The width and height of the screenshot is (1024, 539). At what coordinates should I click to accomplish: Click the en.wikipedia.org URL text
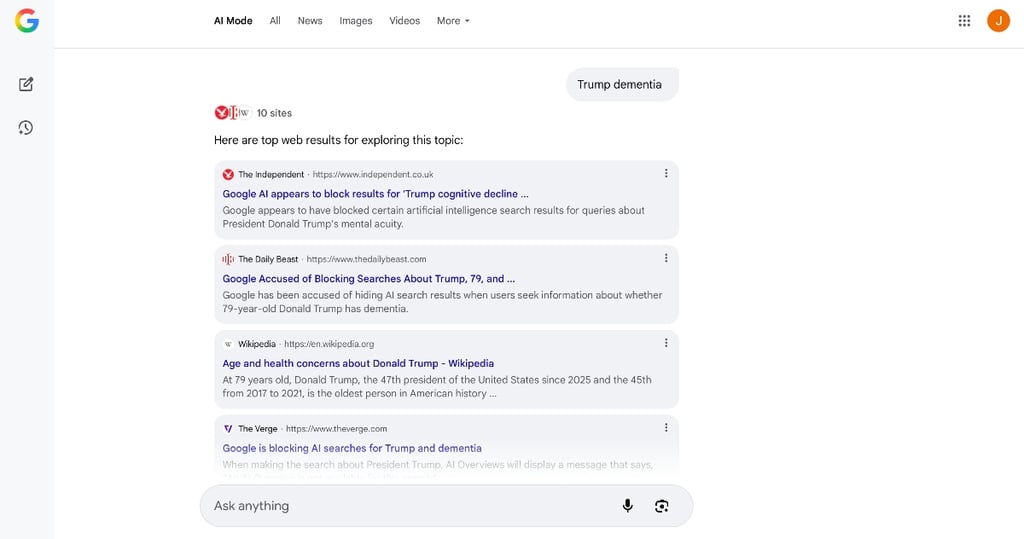coord(329,344)
